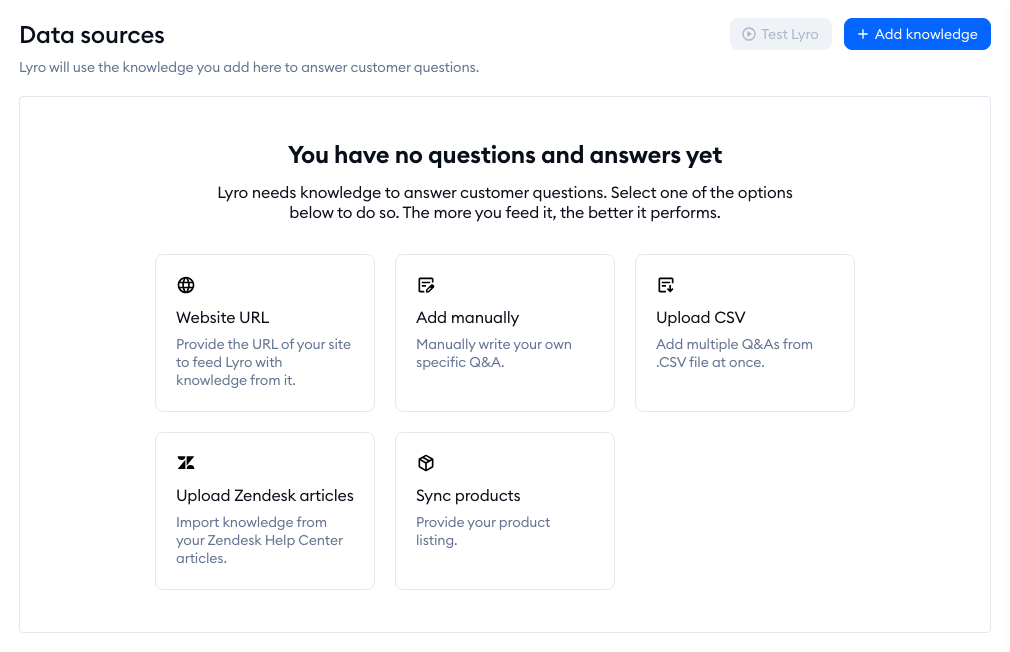Click 'Manually write your own specific Q&A' text
This screenshot has height=652, width=1010.
coord(493,353)
